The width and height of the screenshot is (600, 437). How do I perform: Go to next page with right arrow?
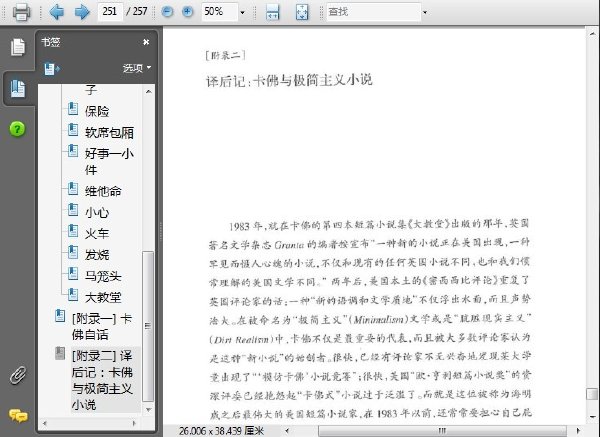click(82, 11)
